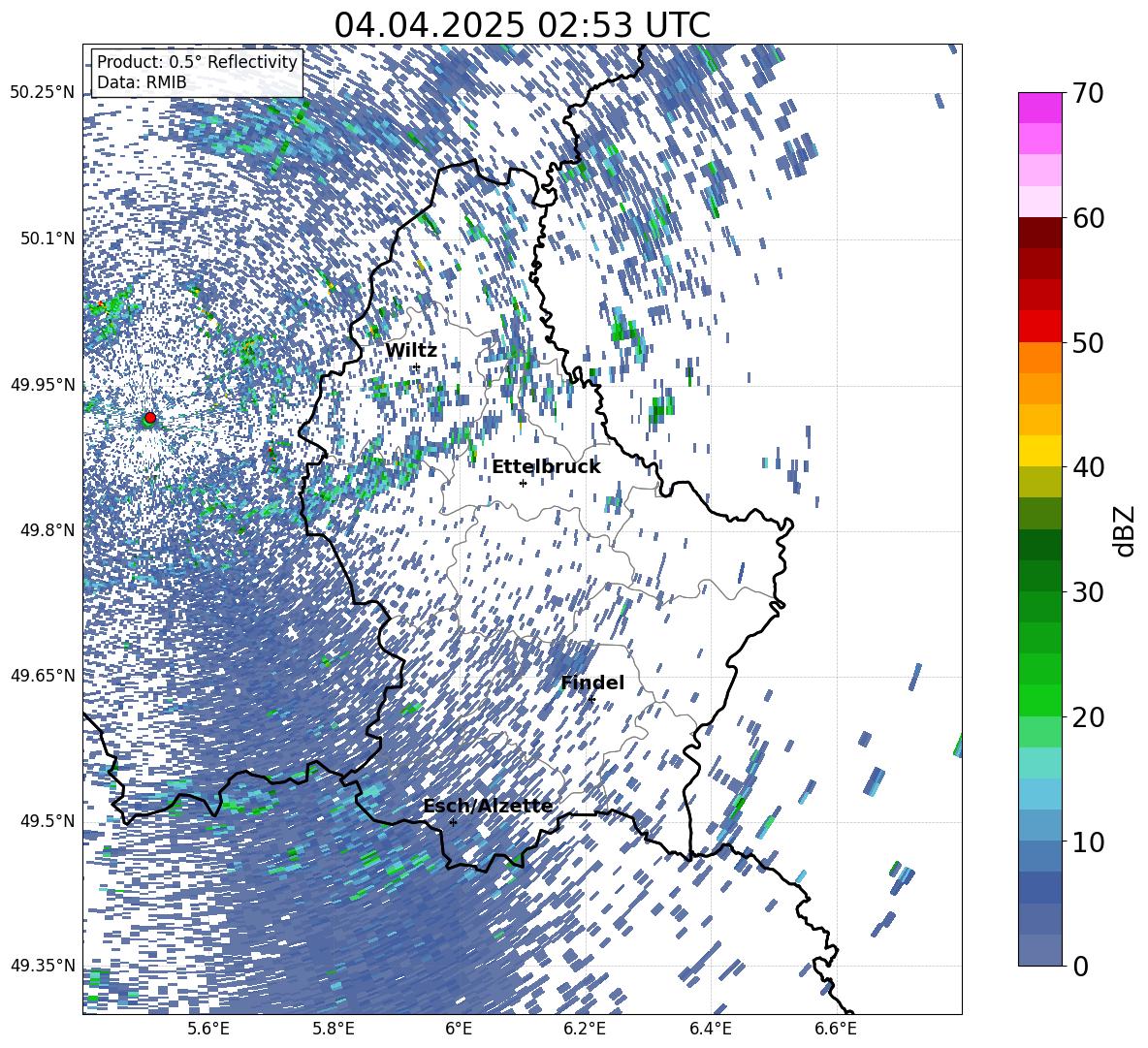Click the Ettelbruck location cross marker
Viewport: 1148px width, 1048px height.
[523, 483]
